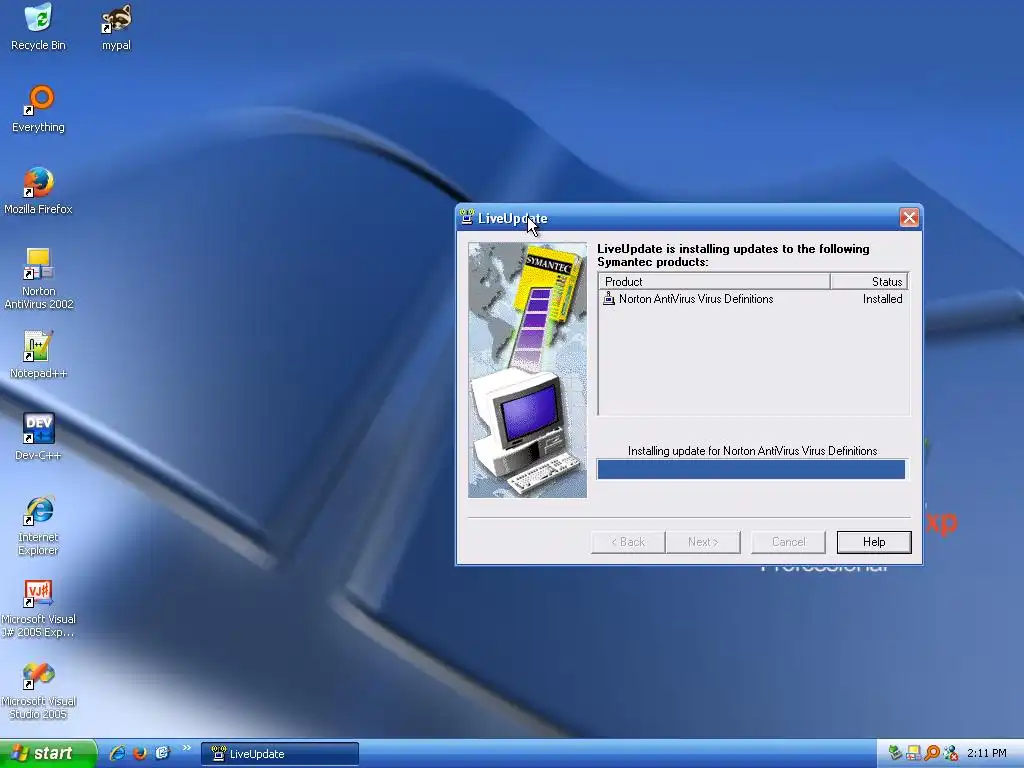Click the LiveUpdate title bar icon

tap(466, 217)
